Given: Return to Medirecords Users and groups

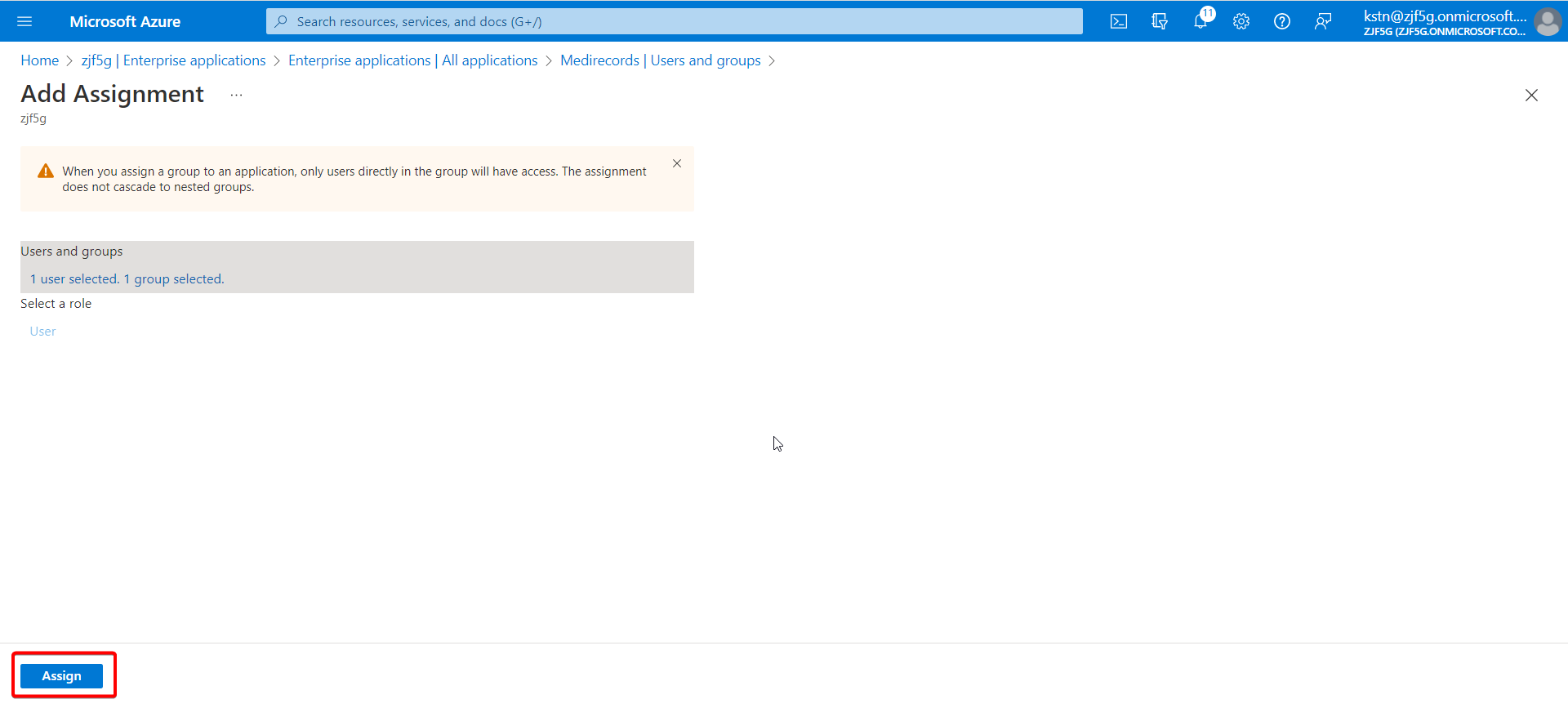Looking at the screenshot, I should (x=661, y=60).
